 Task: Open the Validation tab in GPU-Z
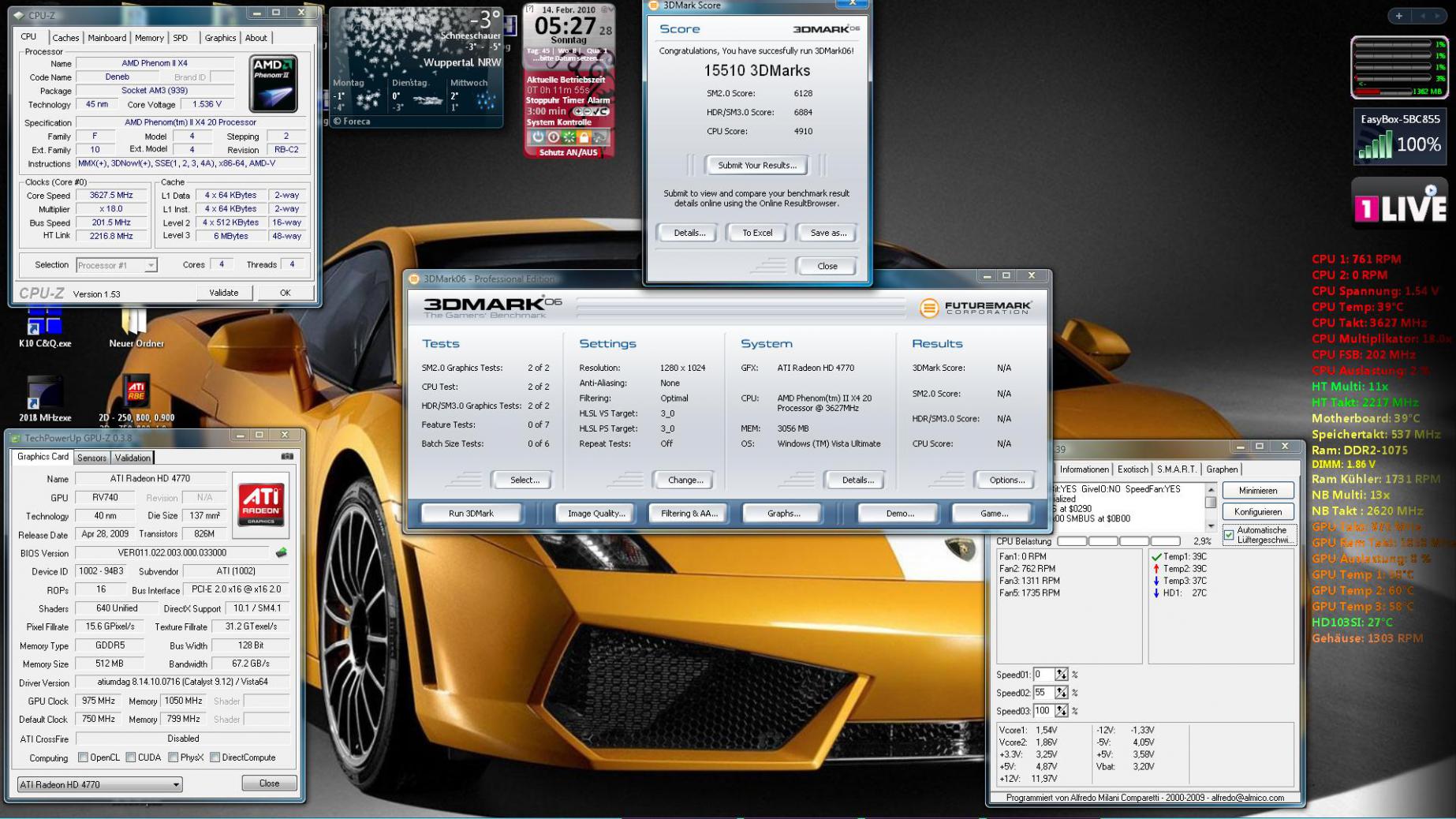click(133, 458)
